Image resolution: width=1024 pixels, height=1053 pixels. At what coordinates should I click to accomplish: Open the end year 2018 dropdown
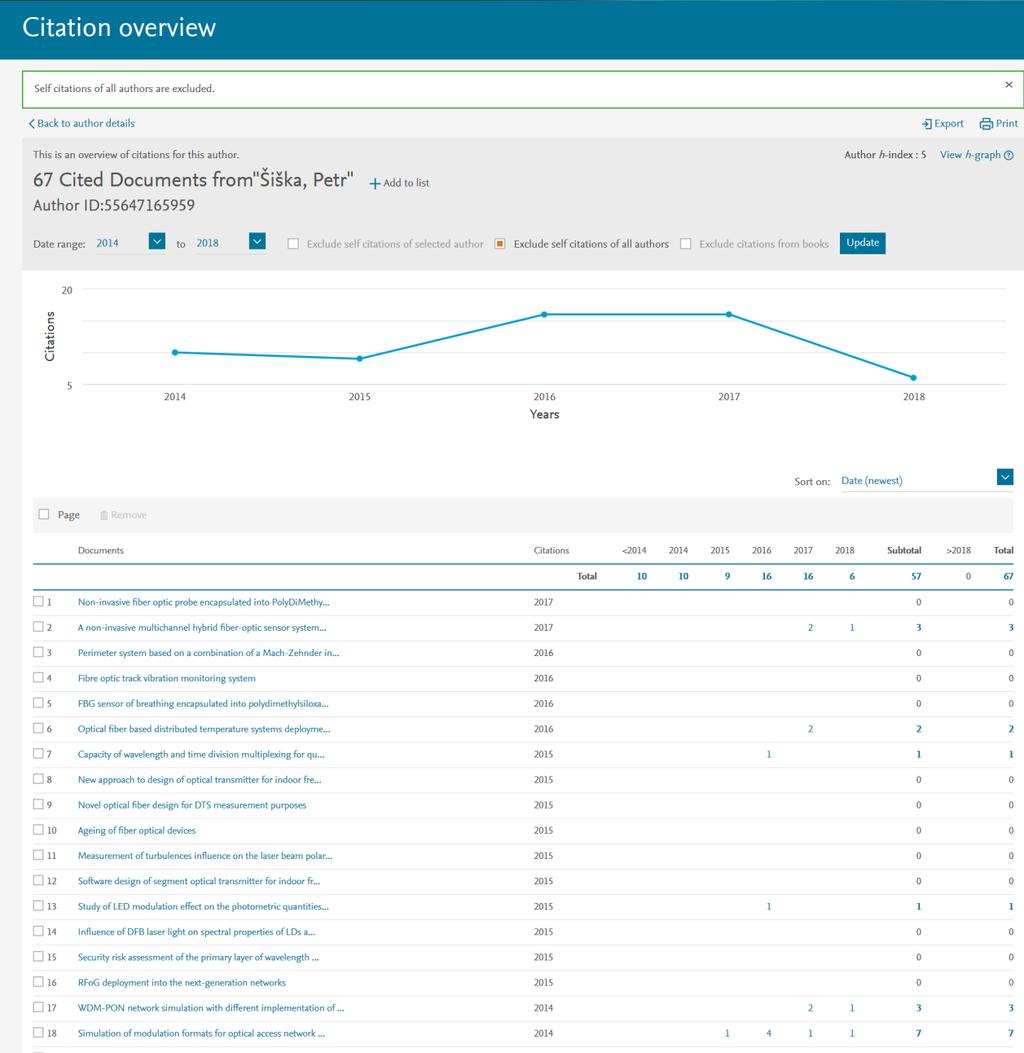pyautogui.click(x=257, y=241)
